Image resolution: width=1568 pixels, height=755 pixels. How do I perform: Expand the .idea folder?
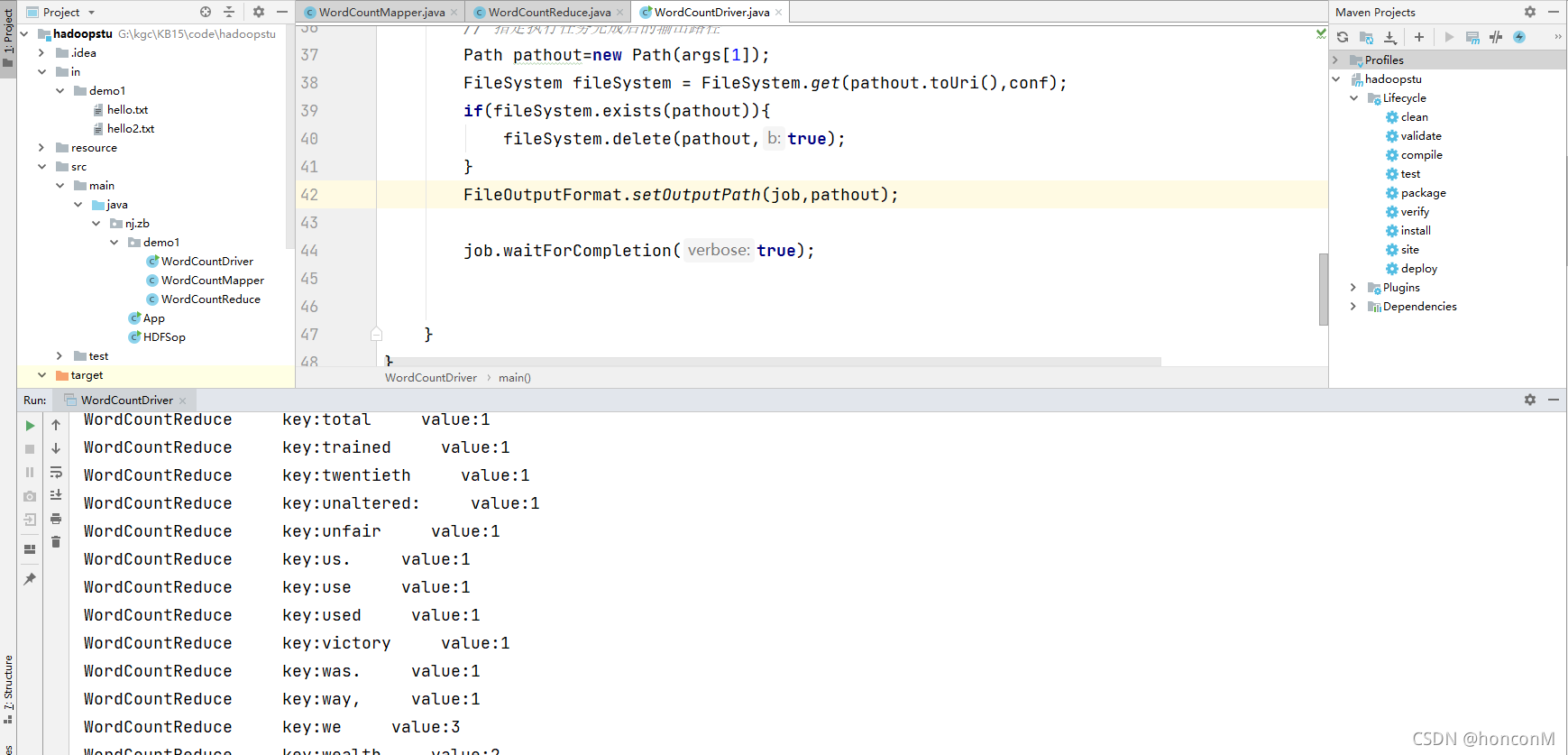pos(41,52)
